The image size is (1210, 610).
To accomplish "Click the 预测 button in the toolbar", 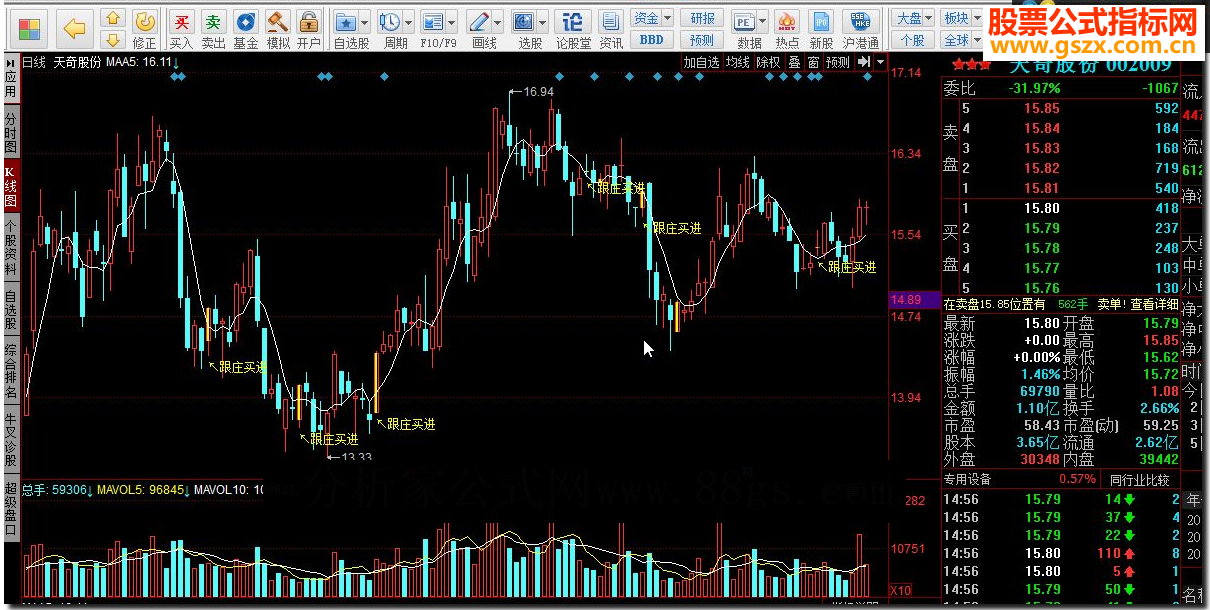I will point(702,40).
